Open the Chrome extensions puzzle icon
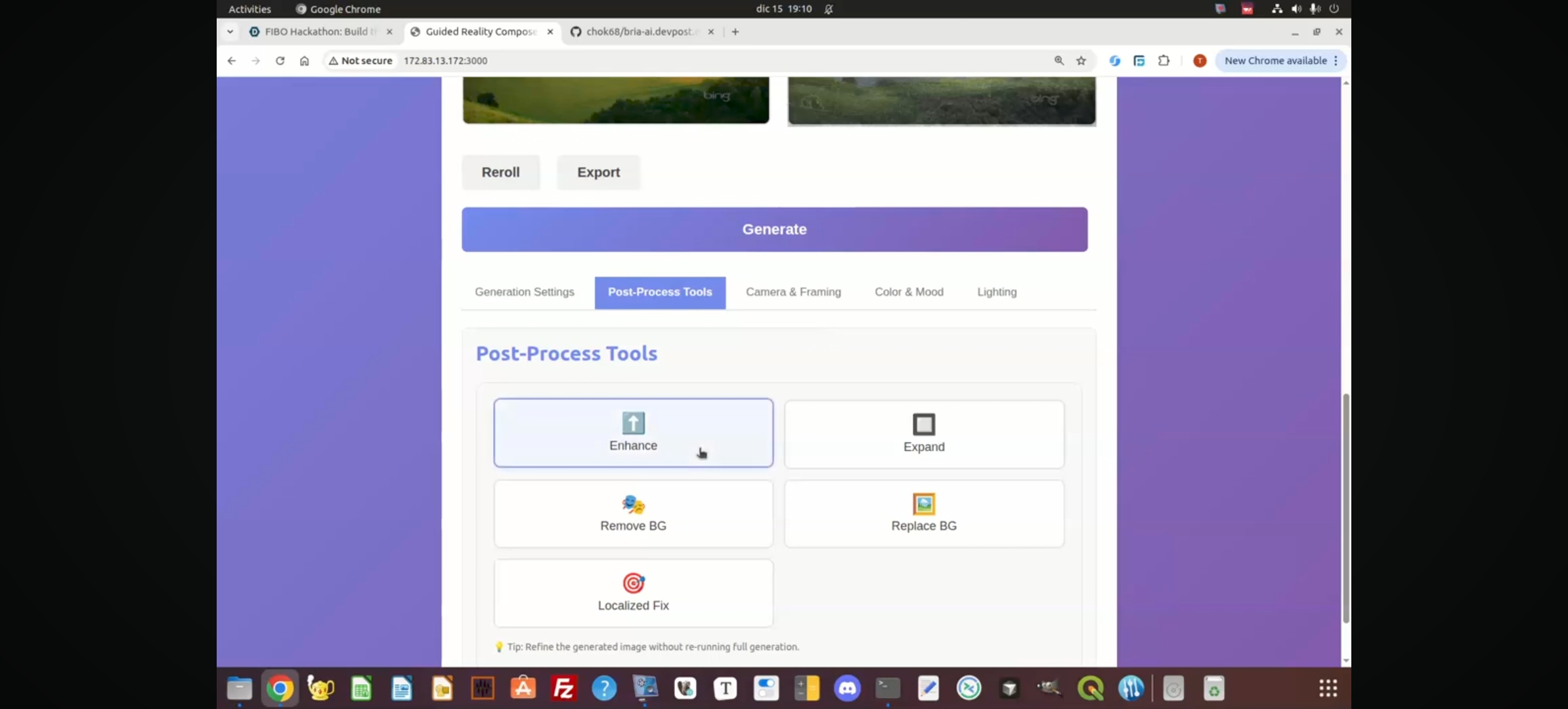The width and height of the screenshot is (1568, 709). coord(1164,60)
